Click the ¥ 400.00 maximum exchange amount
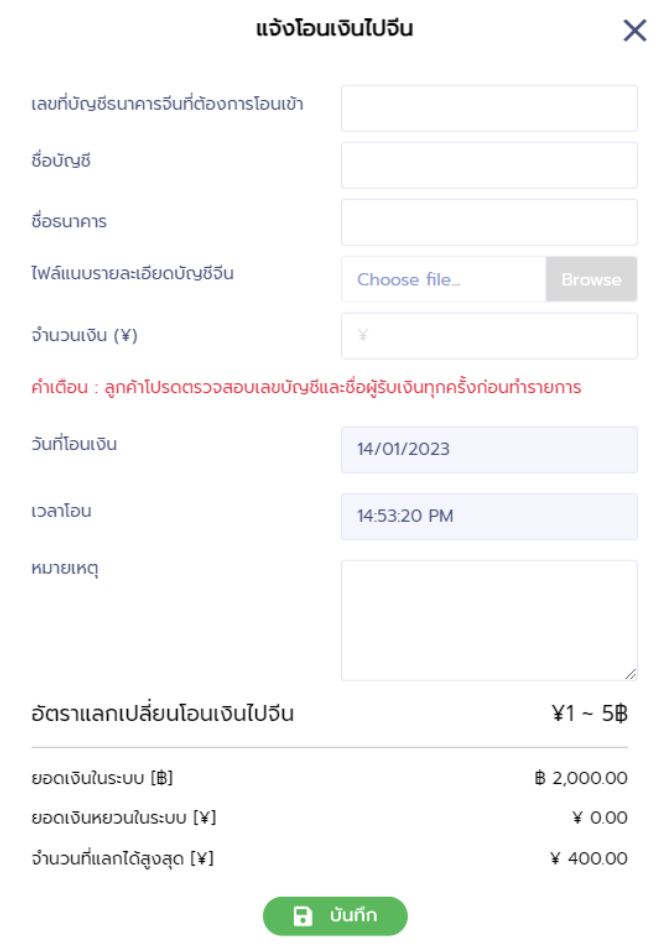 point(589,858)
